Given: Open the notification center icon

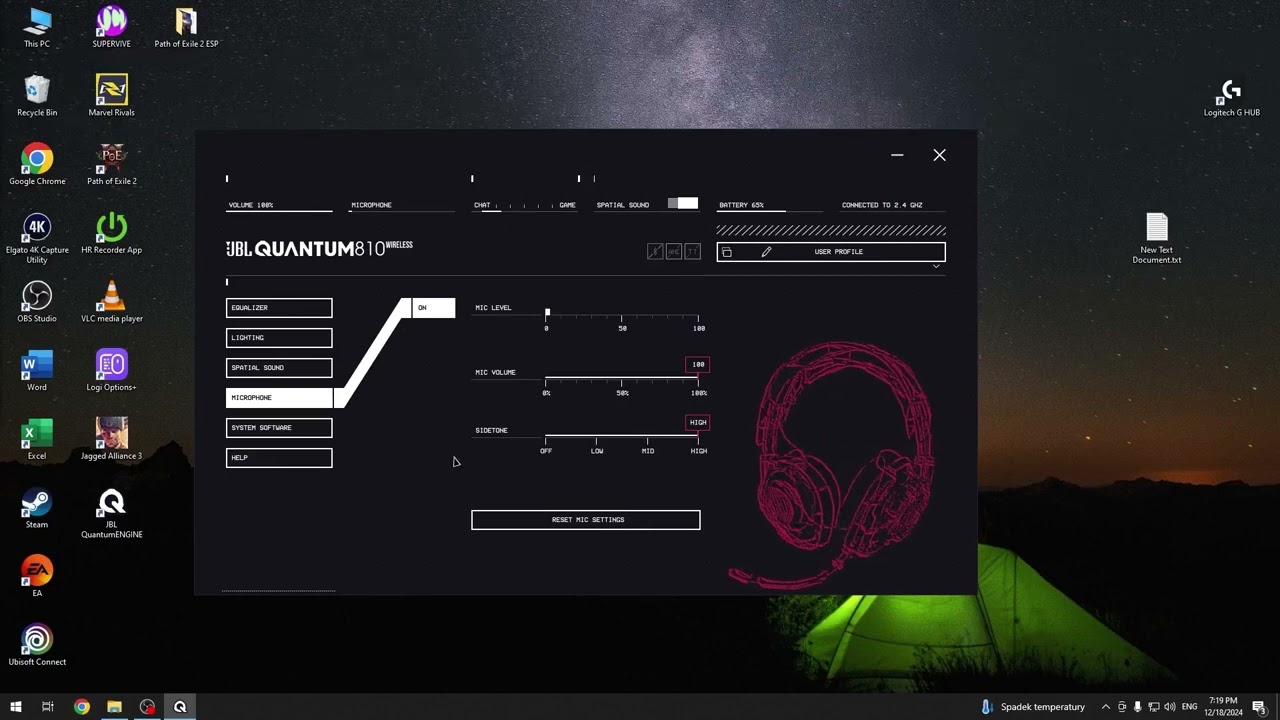Looking at the screenshot, I should [x=1261, y=707].
